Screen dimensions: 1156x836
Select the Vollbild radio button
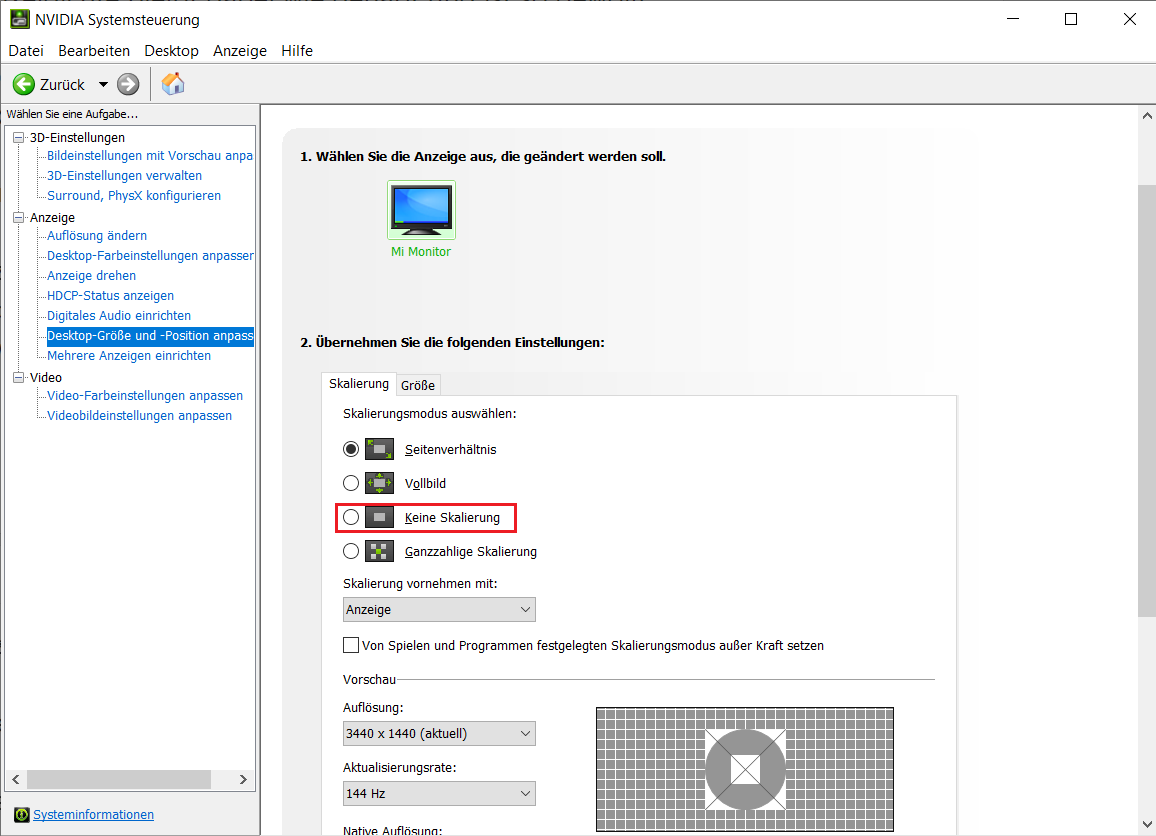pos(351,483)
